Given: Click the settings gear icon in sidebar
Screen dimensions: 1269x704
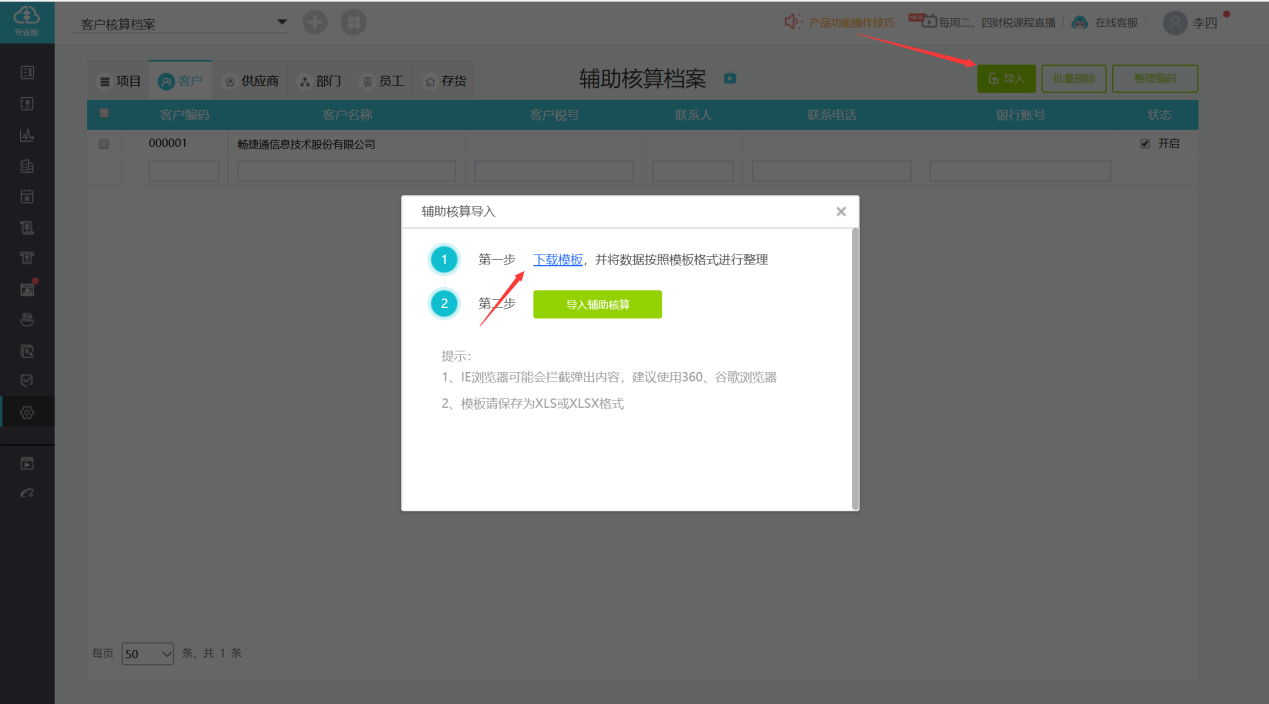Looking at the screenshot, I should point(27,412).
